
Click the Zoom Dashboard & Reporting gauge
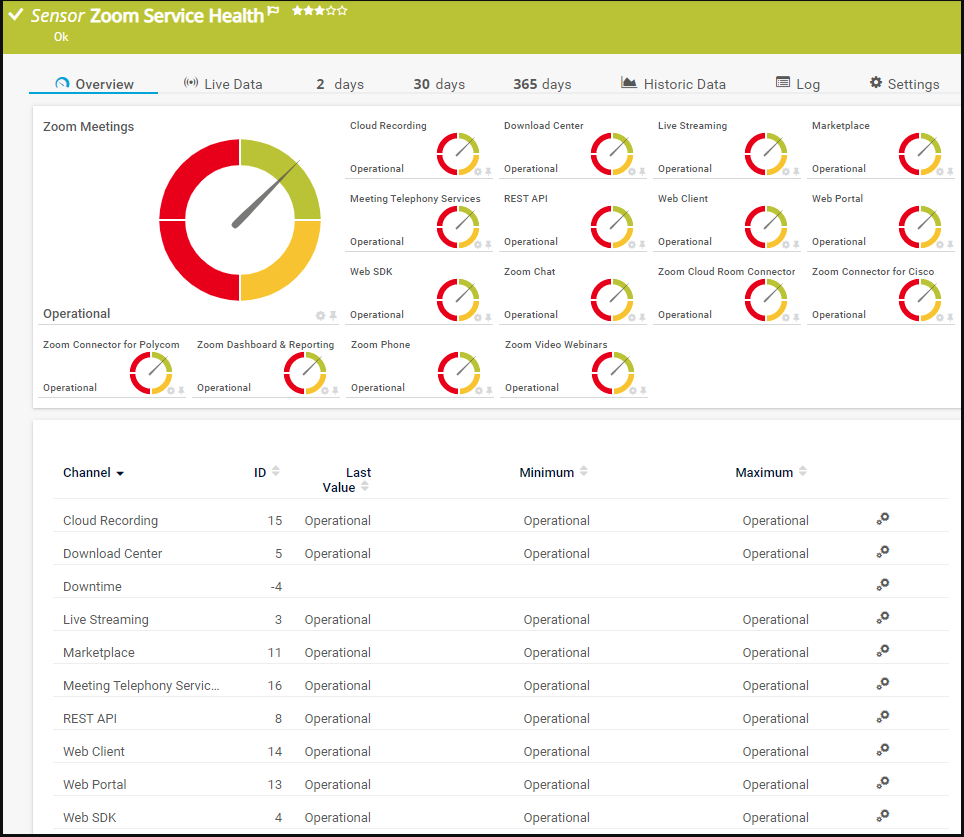[305, 373]
